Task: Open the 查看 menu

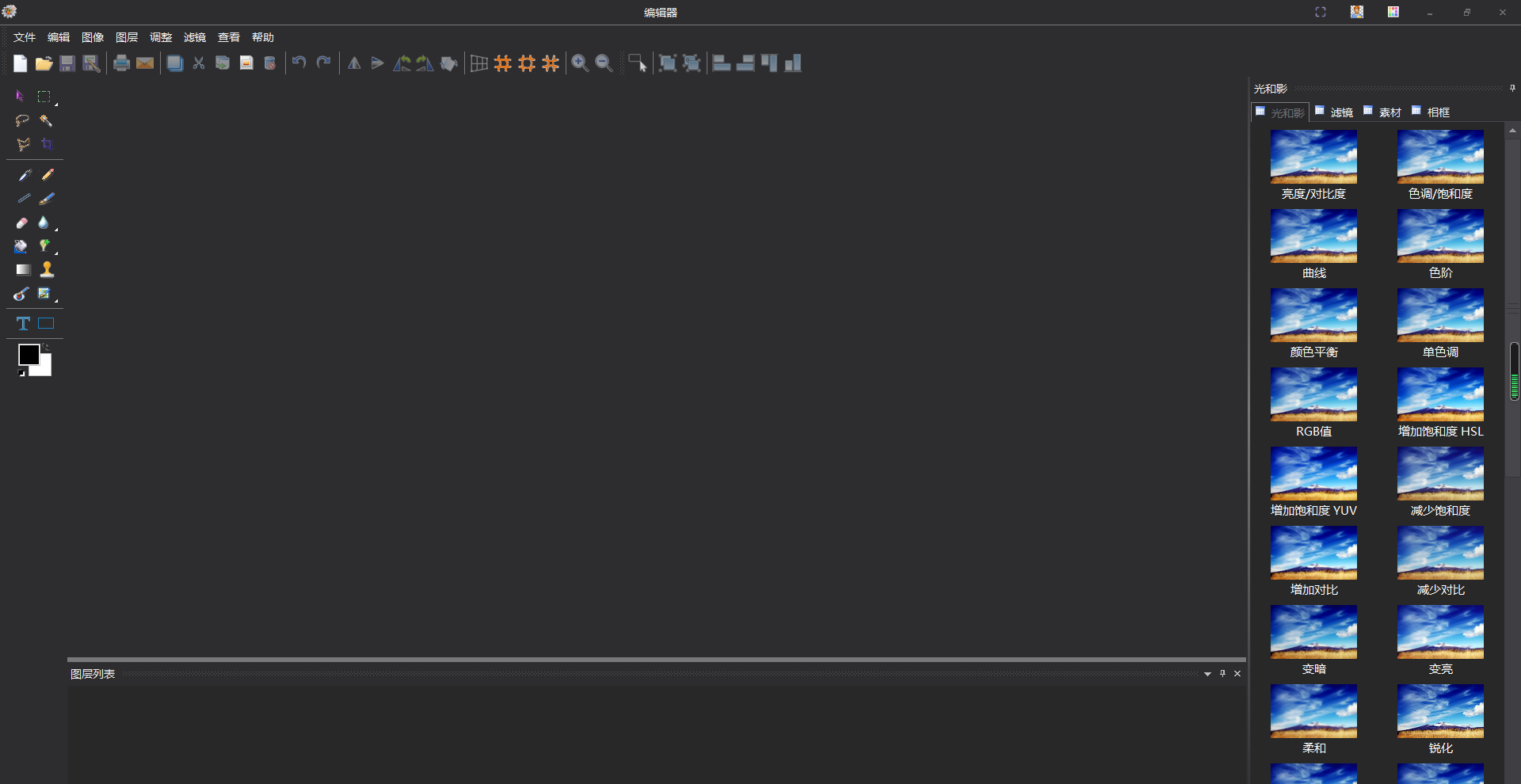Action: coord(229,37)
